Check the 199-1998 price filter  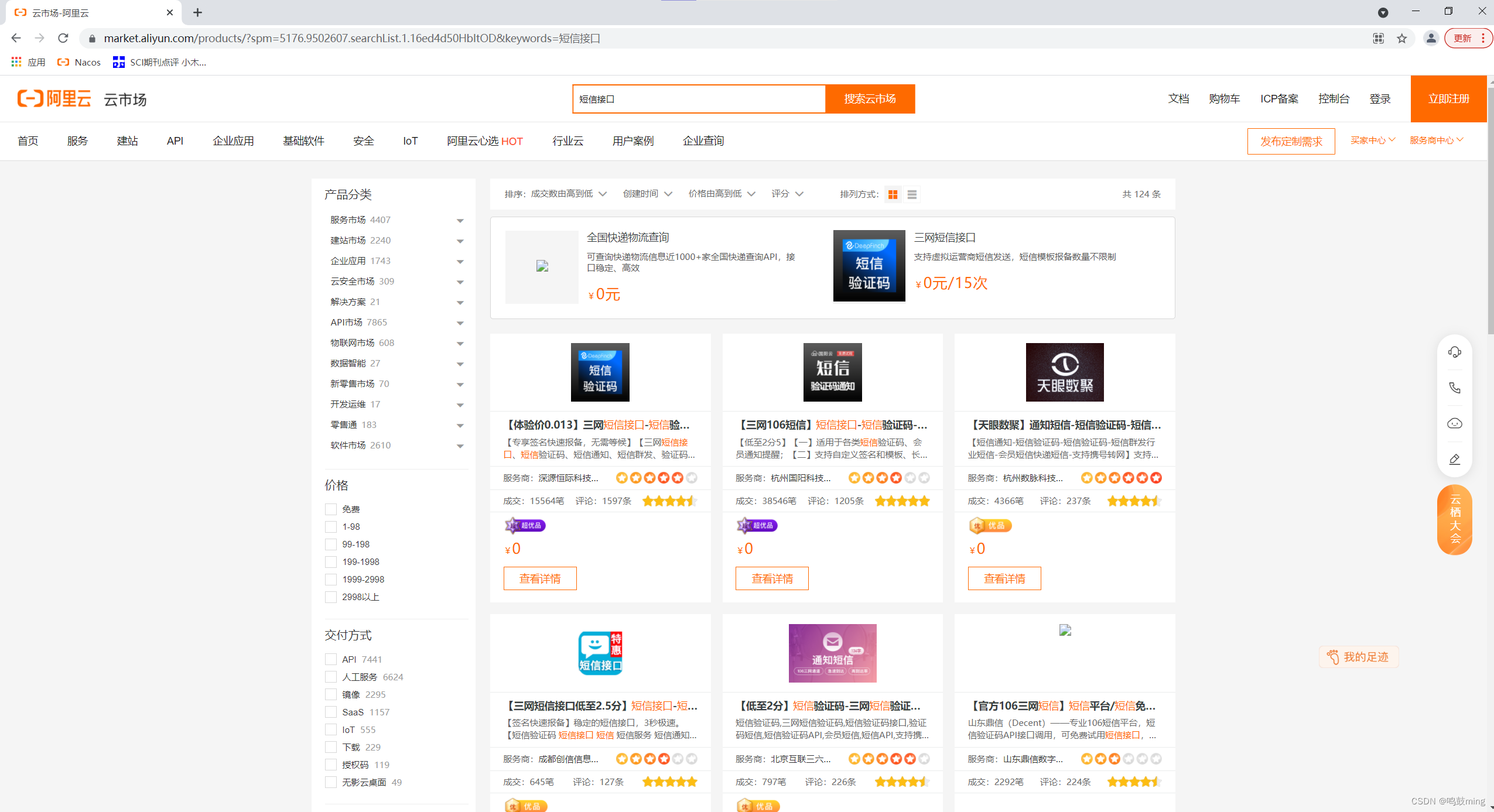tap(331, 562)
